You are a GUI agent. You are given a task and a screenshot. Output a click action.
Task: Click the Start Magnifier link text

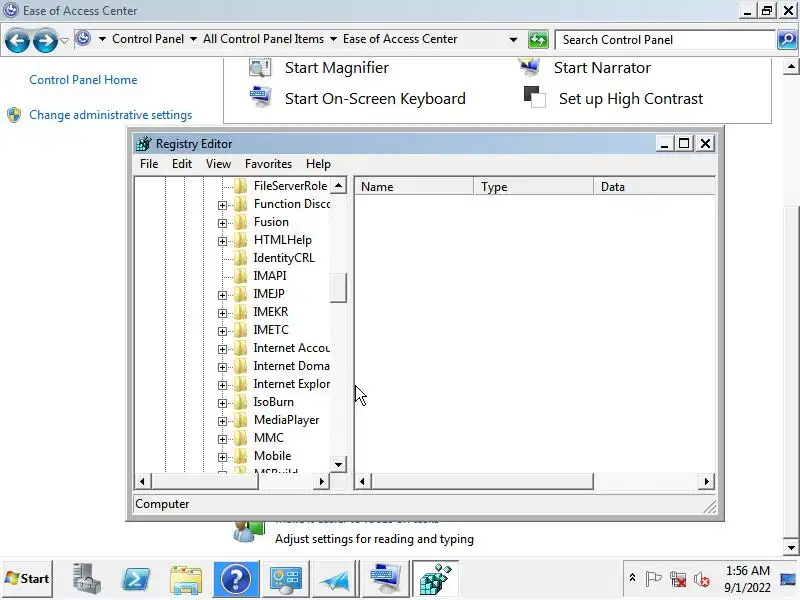coord(337,67)
